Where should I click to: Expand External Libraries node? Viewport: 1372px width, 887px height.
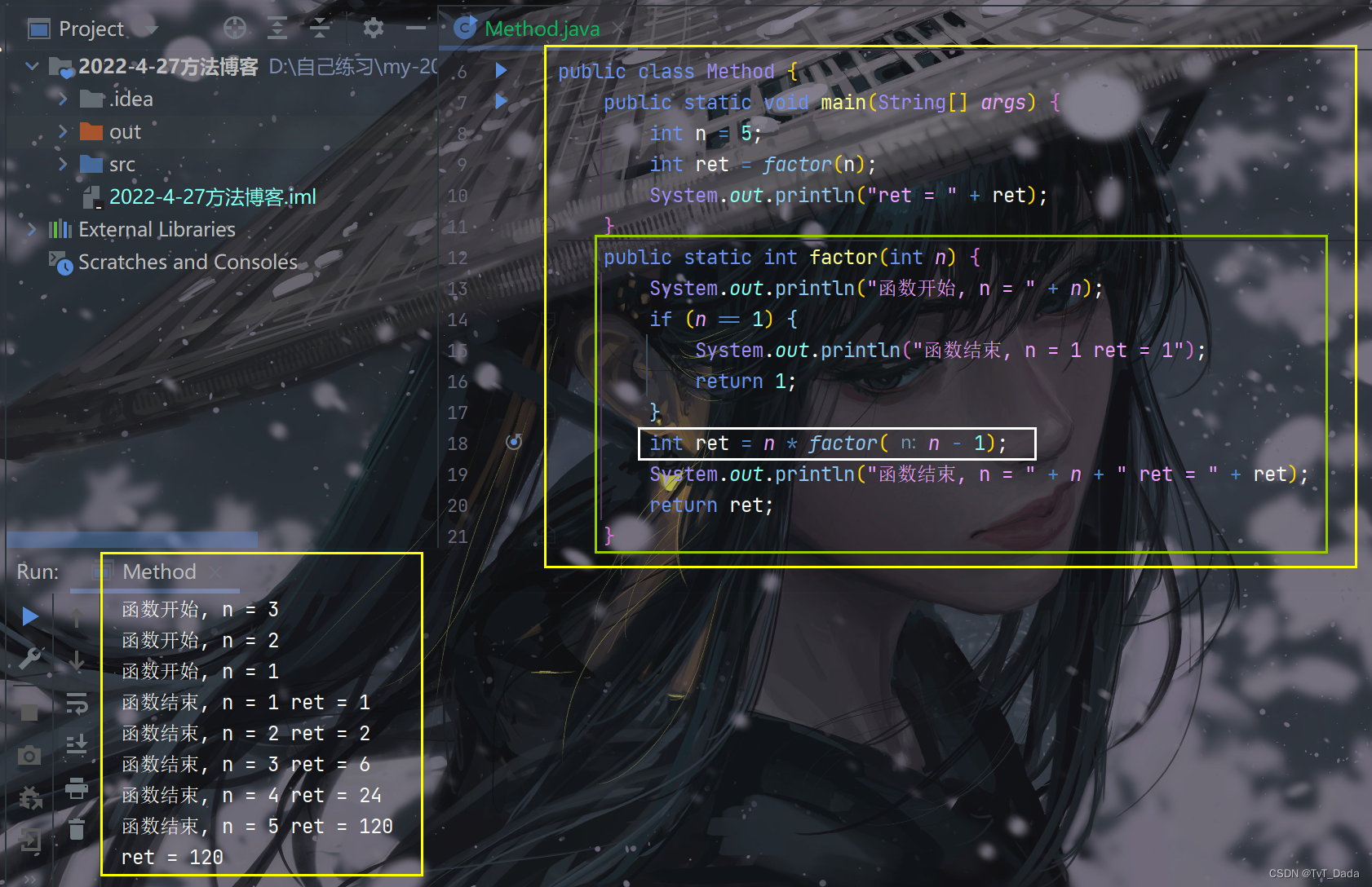32,229
